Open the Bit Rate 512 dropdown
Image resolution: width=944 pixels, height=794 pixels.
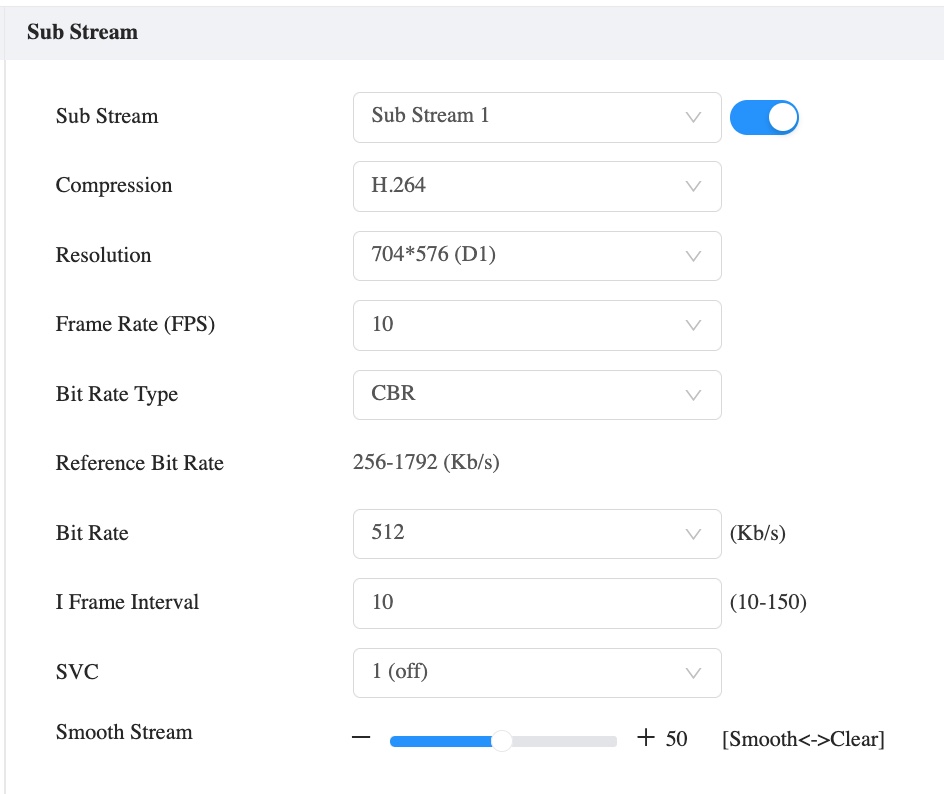coord(536,533)
